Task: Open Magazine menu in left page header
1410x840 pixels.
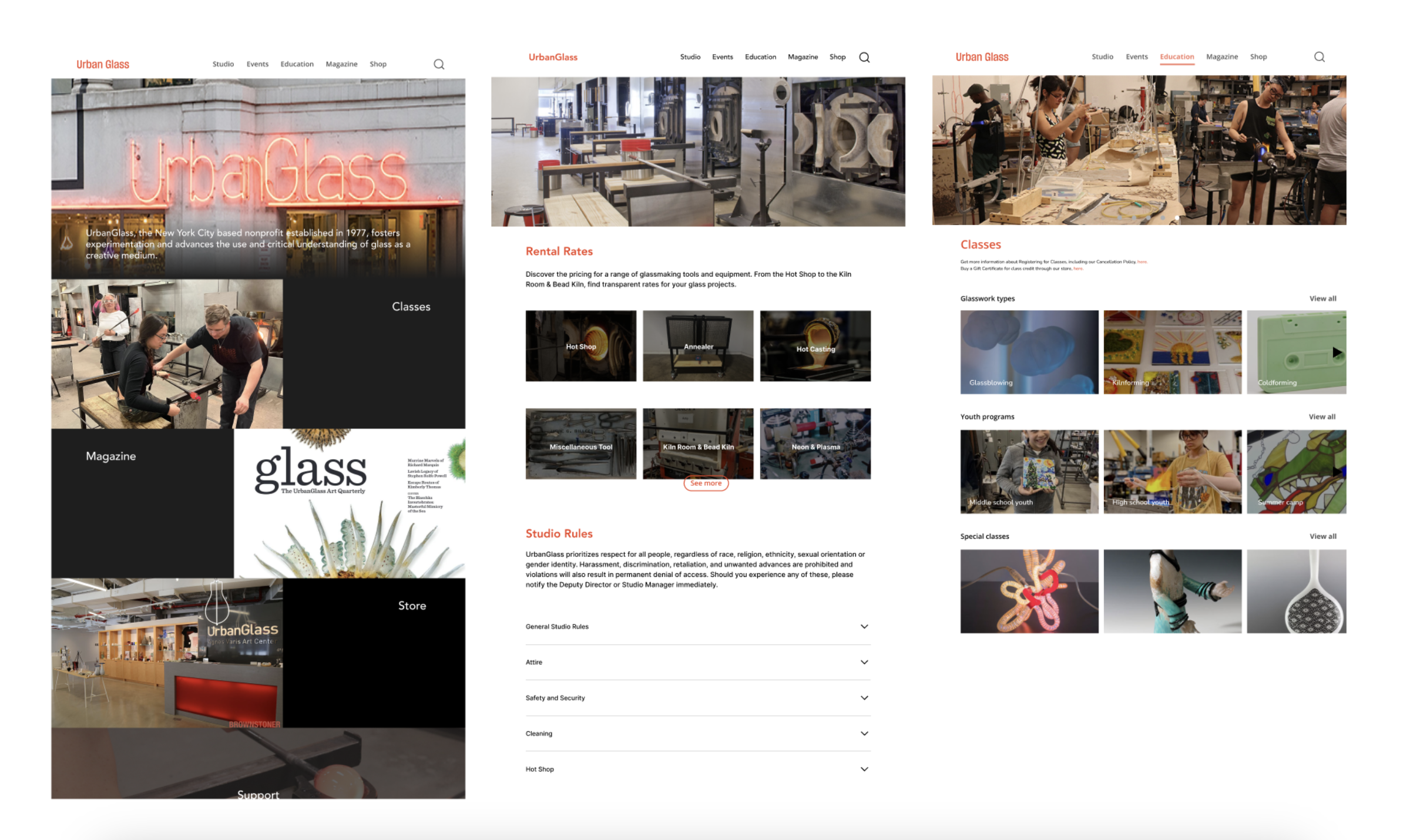Action: (x=341, y=64)
